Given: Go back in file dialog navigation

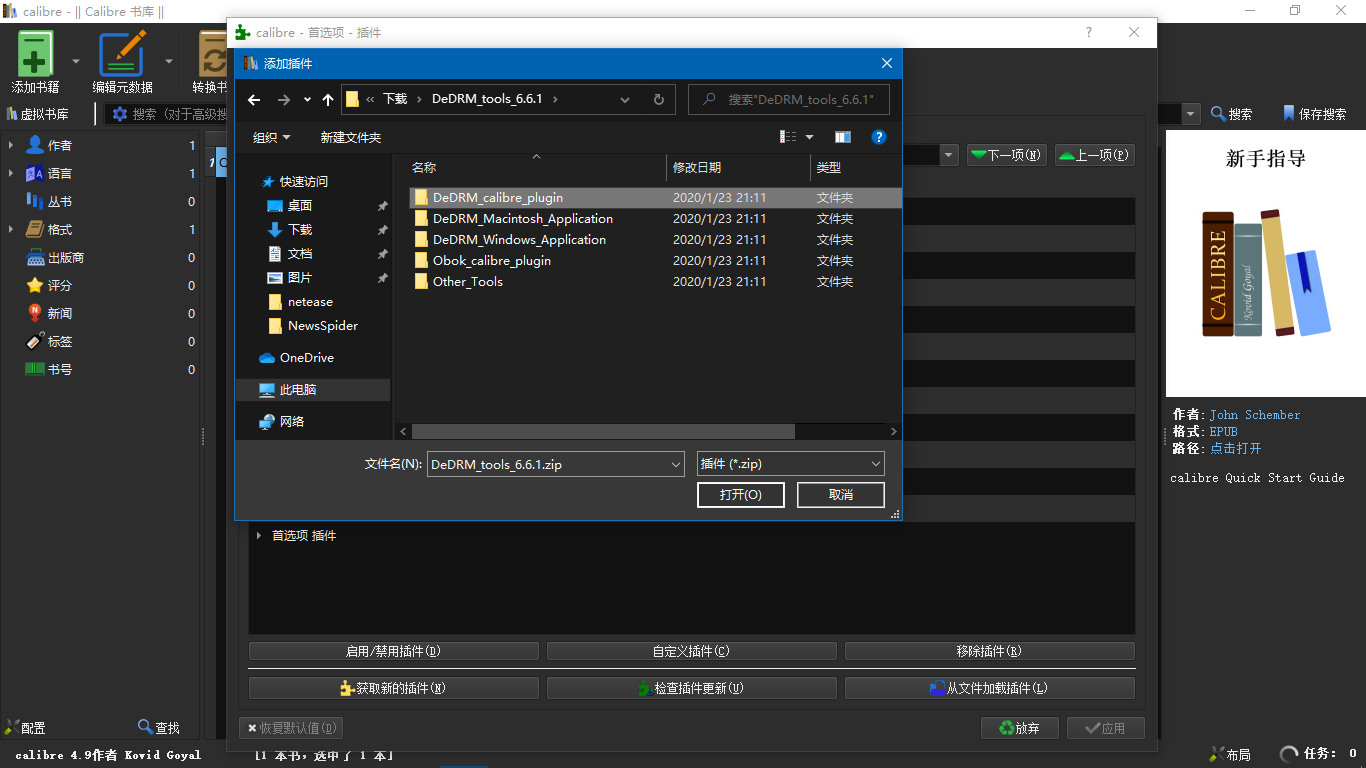Looking at the screenshot, I should click(x=254, y=100).
